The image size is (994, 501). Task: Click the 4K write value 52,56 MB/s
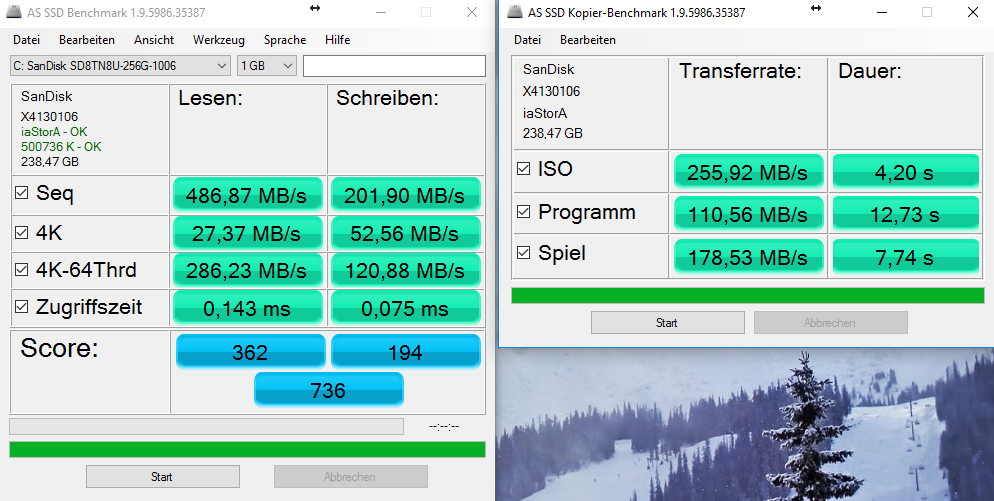point(405,233)
